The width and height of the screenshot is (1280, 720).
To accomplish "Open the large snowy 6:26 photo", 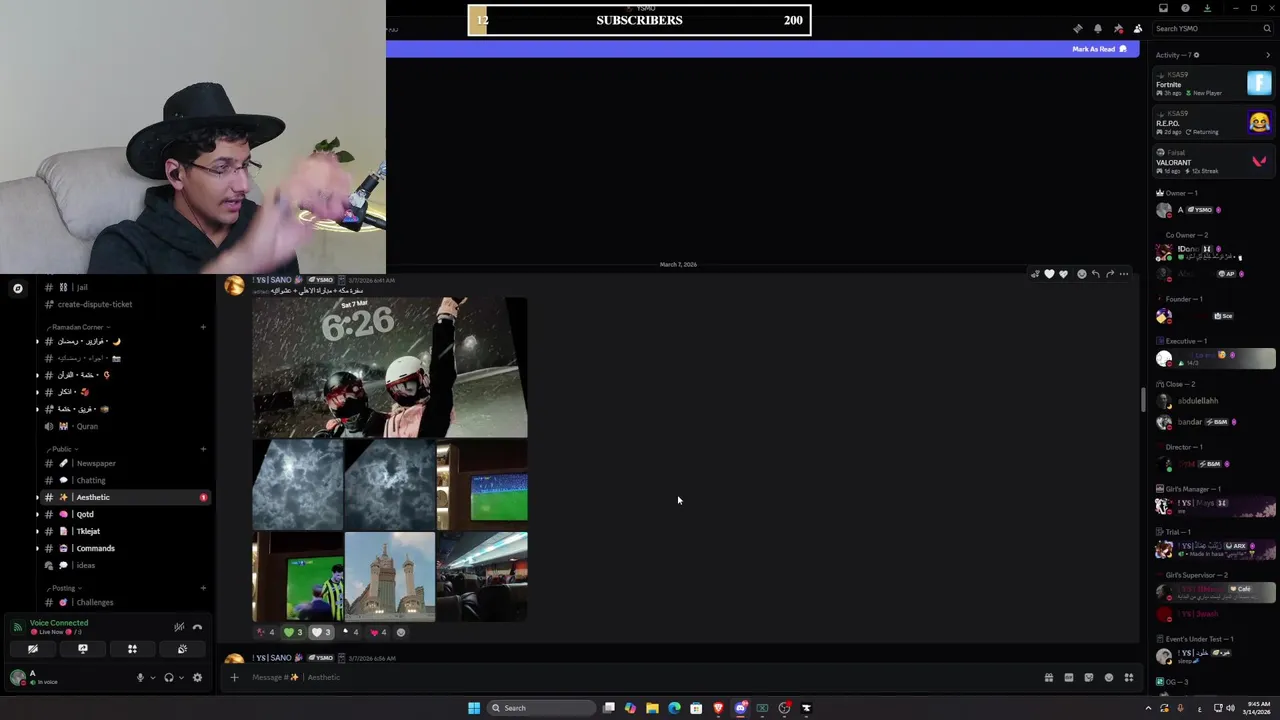I will [390, 367].
